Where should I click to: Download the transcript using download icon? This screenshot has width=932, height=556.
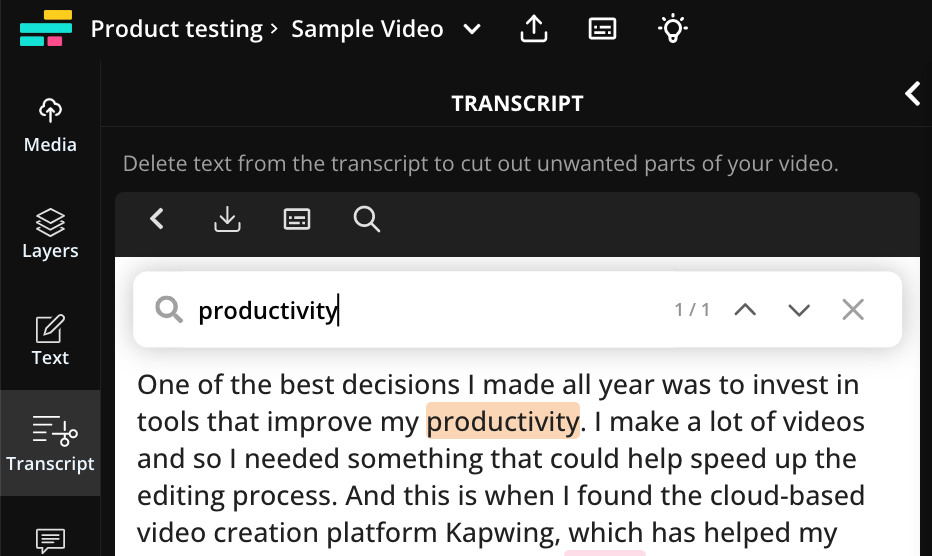pos(228,219)
